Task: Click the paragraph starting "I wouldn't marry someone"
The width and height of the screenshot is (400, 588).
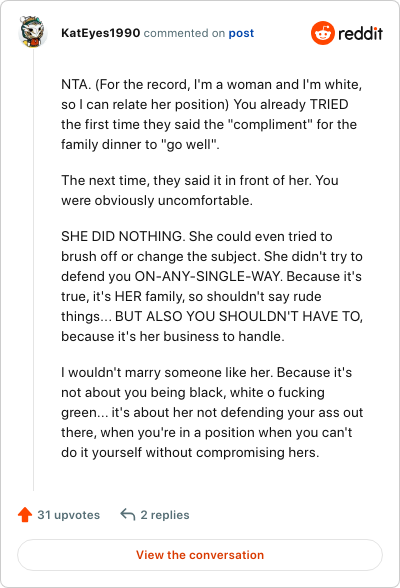Action: pyautogui.click(x=212, y=412)
